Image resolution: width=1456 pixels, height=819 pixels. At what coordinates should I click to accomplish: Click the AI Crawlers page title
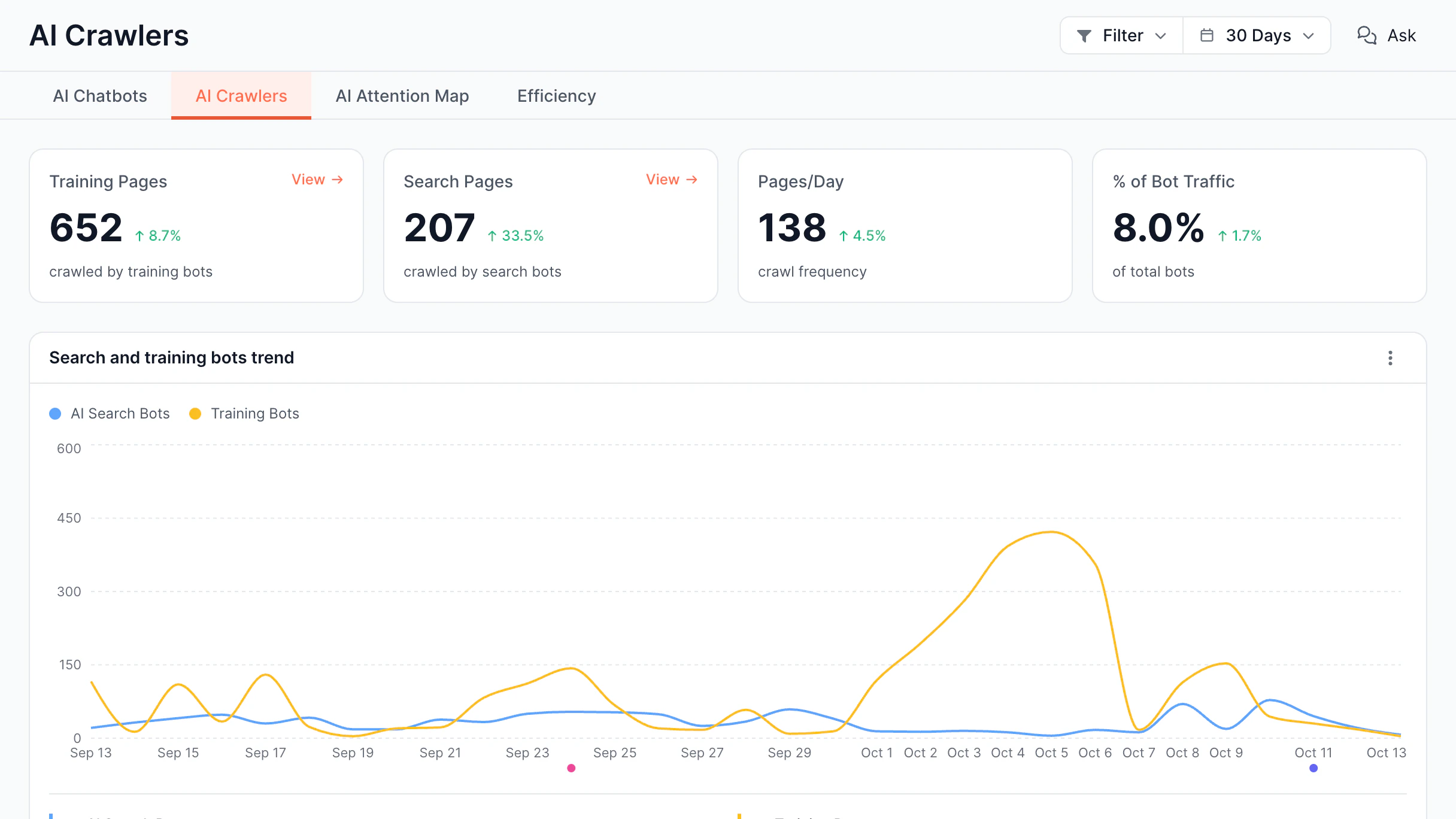109,35
